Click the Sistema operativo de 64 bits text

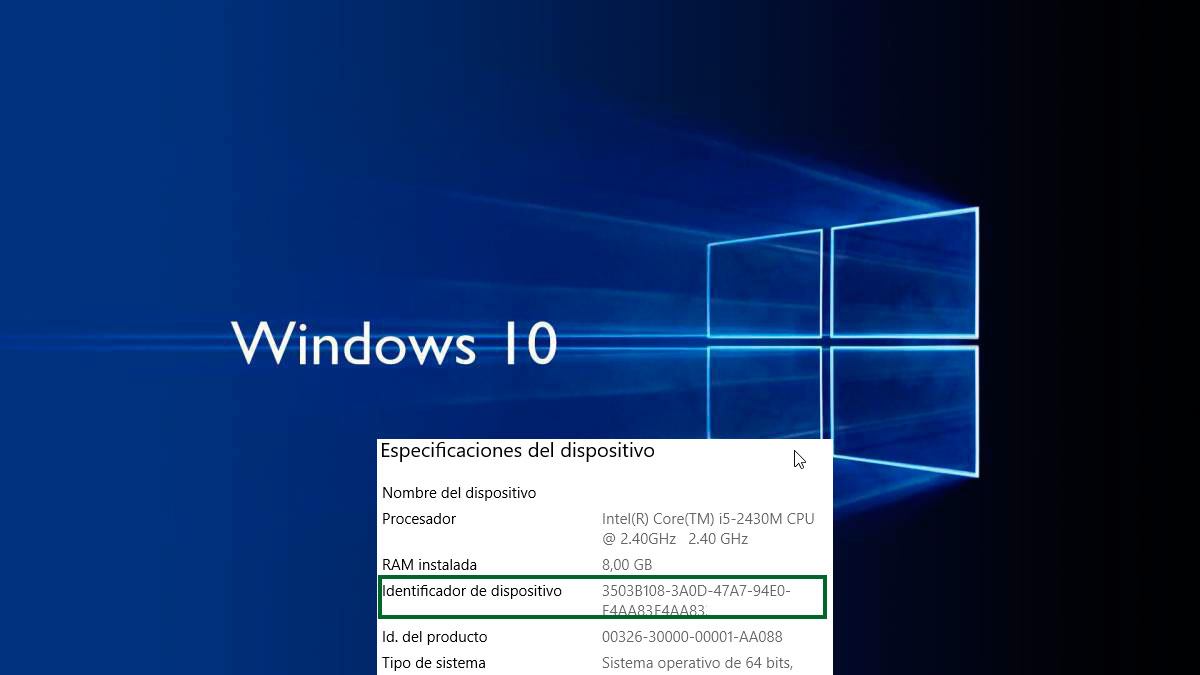click(x=696, y=662)
